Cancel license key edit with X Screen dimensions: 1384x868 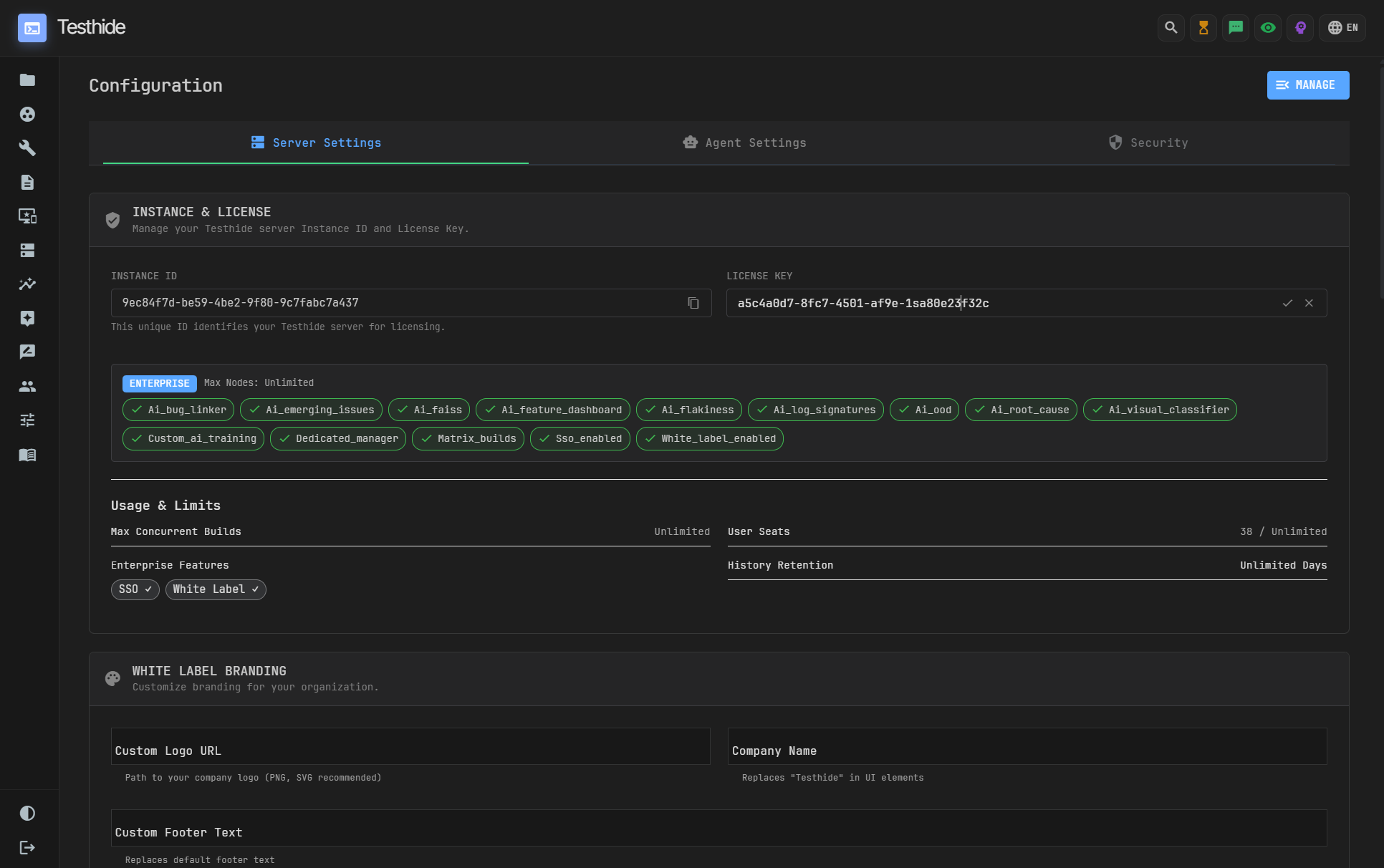[x=1309, y=303]
